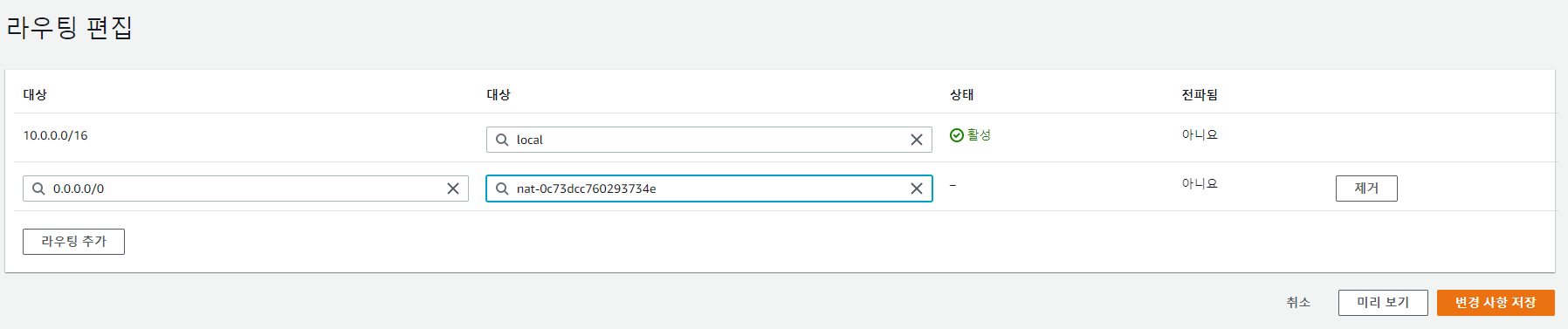Click the 전파됨 column header

point(1200,94)
